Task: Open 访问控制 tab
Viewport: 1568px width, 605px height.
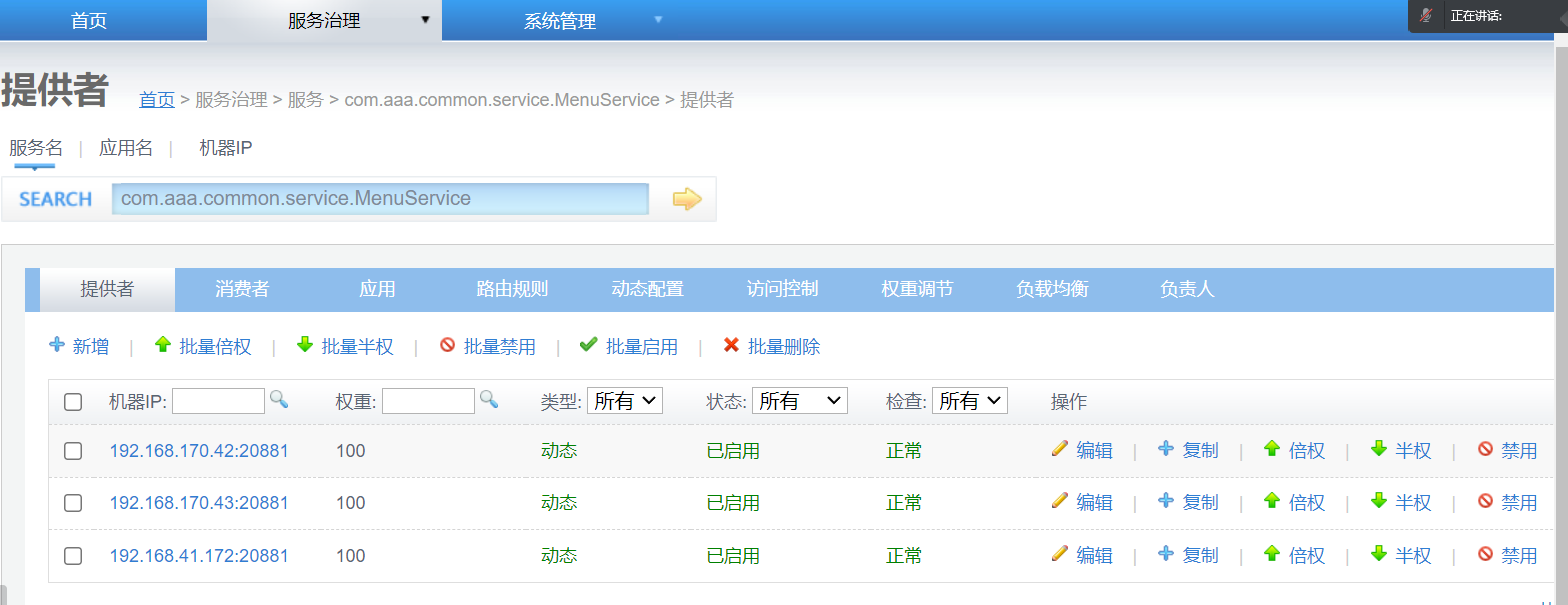Action: (x=782, y=289)
